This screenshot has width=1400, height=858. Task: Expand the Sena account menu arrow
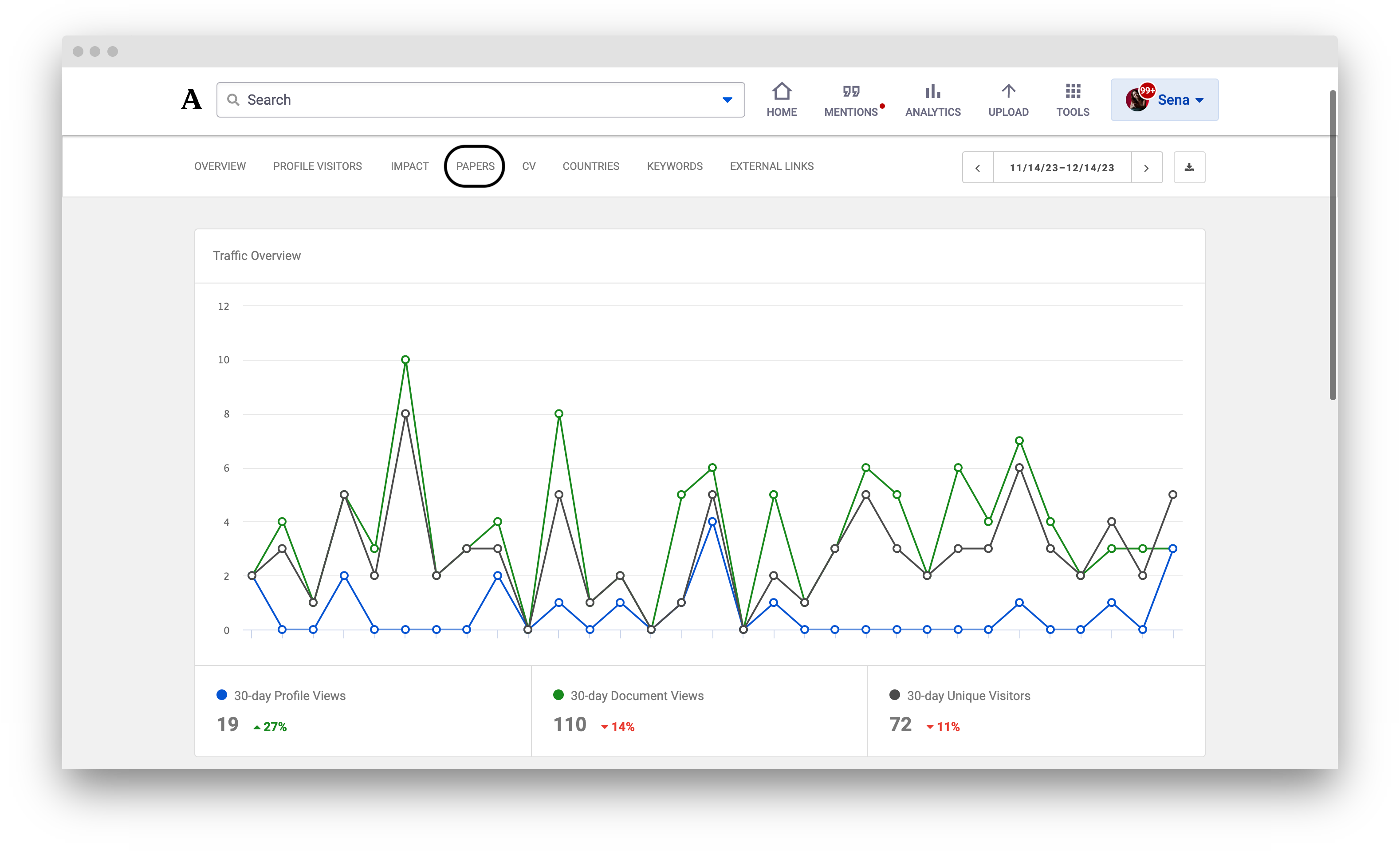1199,100
